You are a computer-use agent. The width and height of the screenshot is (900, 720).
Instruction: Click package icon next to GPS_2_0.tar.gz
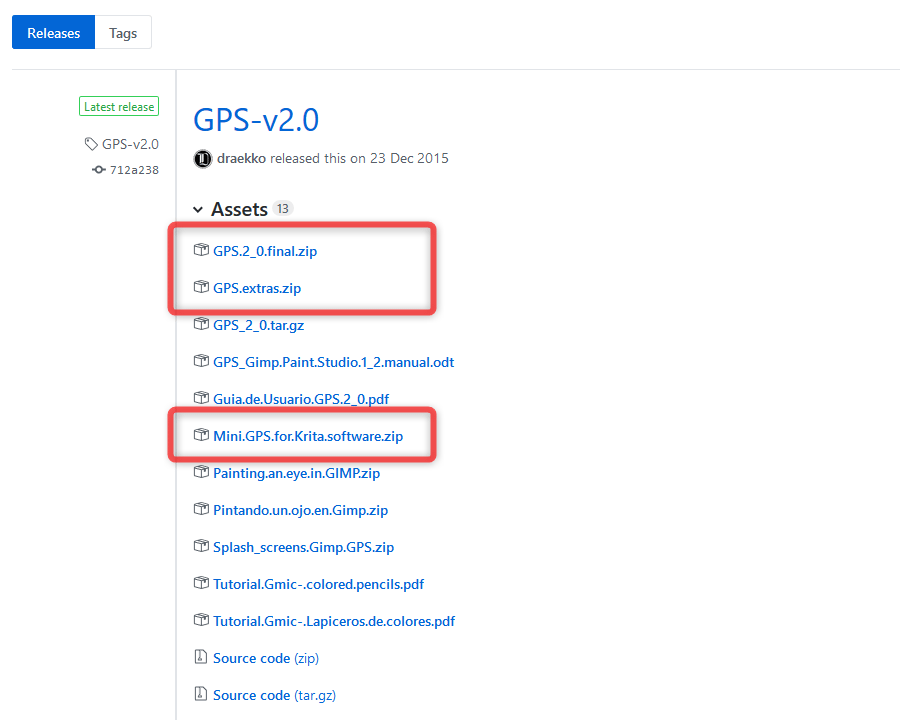(201, 324)
